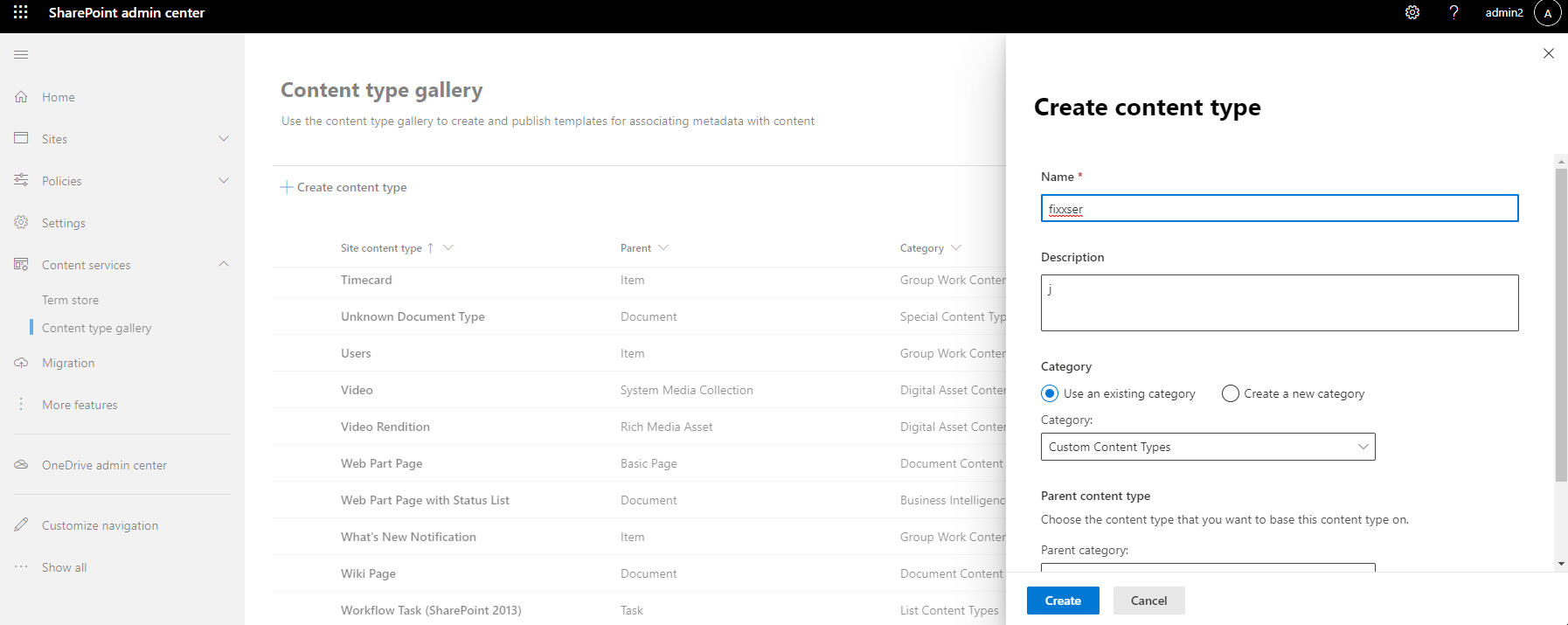Open Web Part Page with Status List
This screenshot has width=1568, height=625.
(x=425, y=500)
